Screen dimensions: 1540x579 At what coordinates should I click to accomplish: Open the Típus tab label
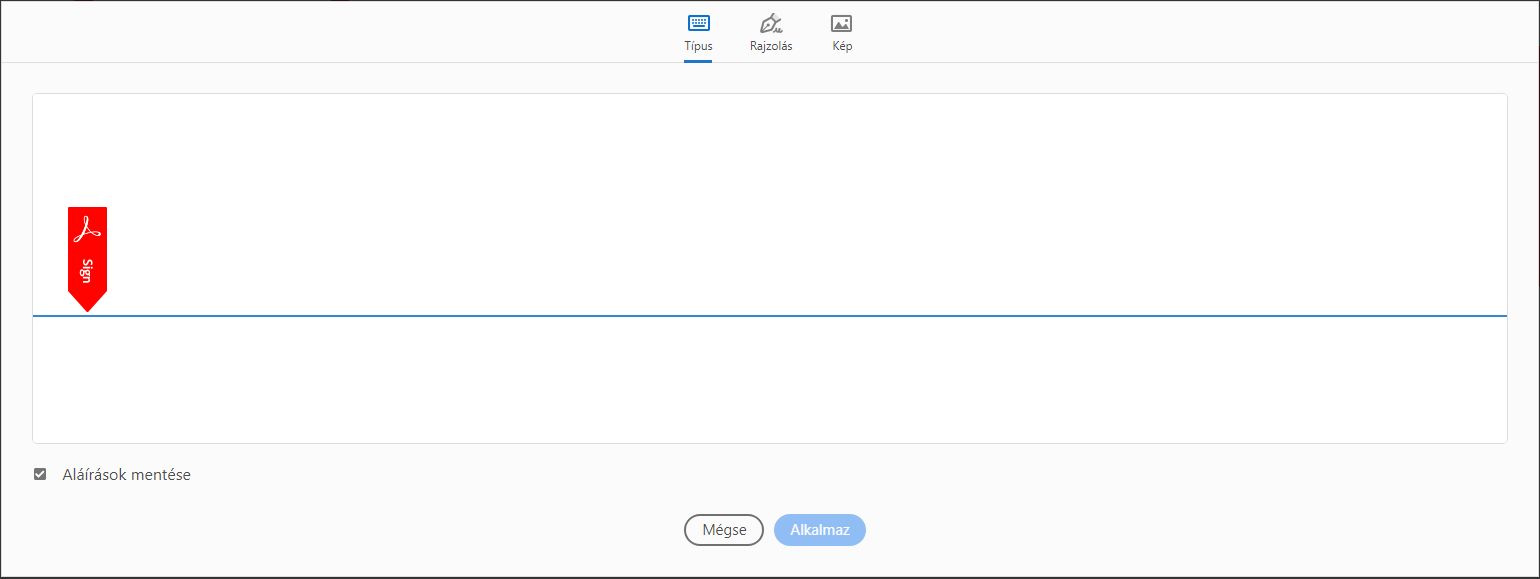click(x=698, y=46)
